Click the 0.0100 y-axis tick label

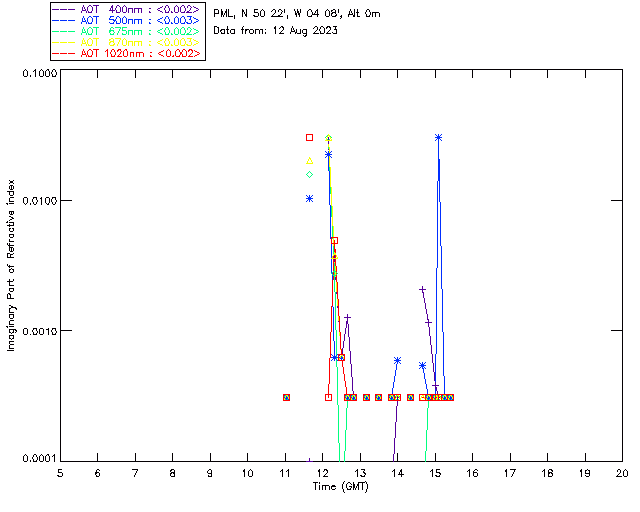(40, 200)
